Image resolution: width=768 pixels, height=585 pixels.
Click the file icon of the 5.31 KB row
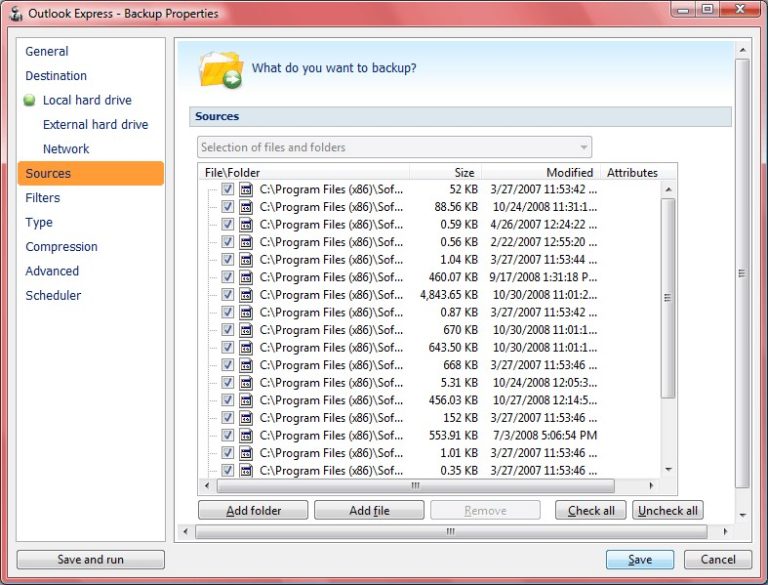pos(246,383)
